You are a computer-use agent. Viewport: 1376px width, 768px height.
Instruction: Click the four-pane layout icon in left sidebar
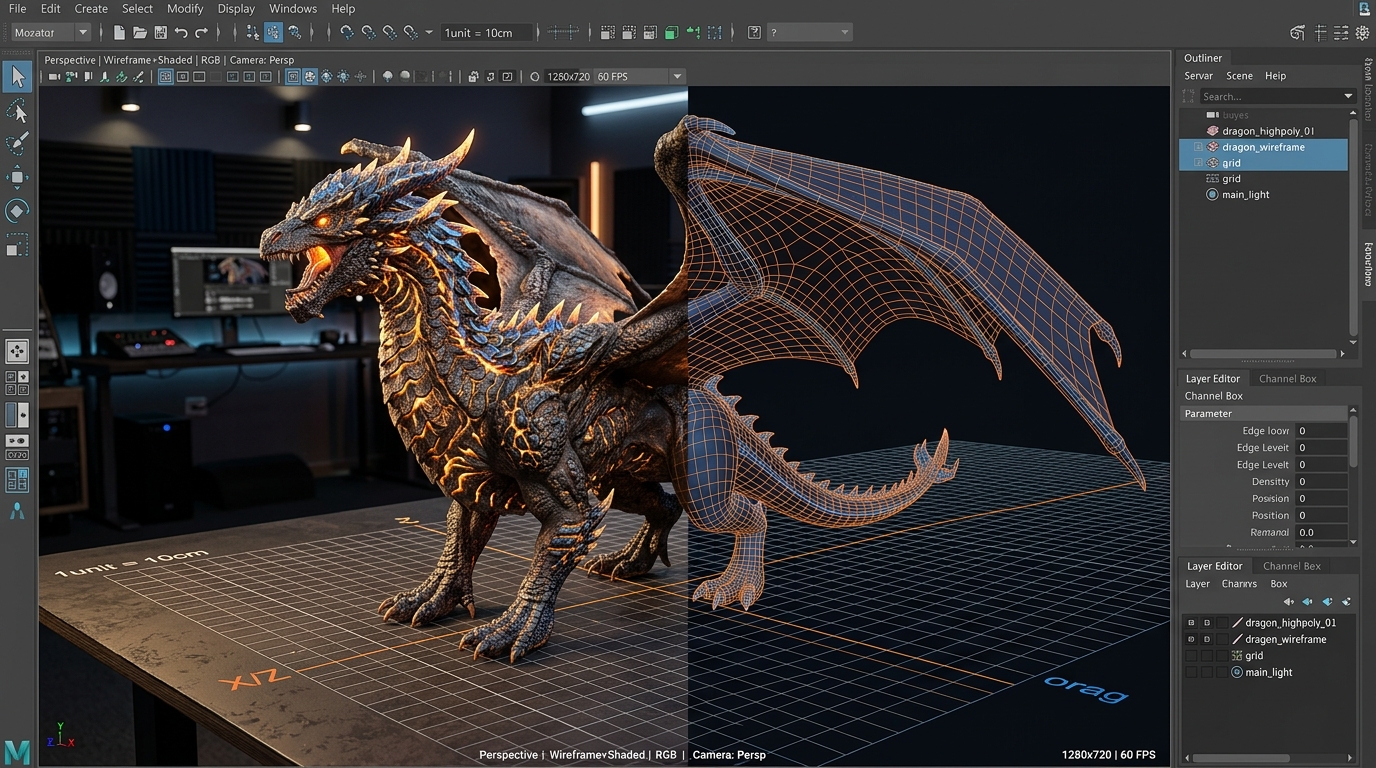point(17,383)
